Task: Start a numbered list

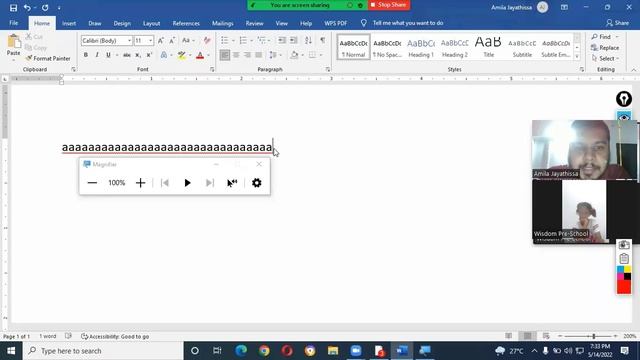Action: (x=243, y=40)
